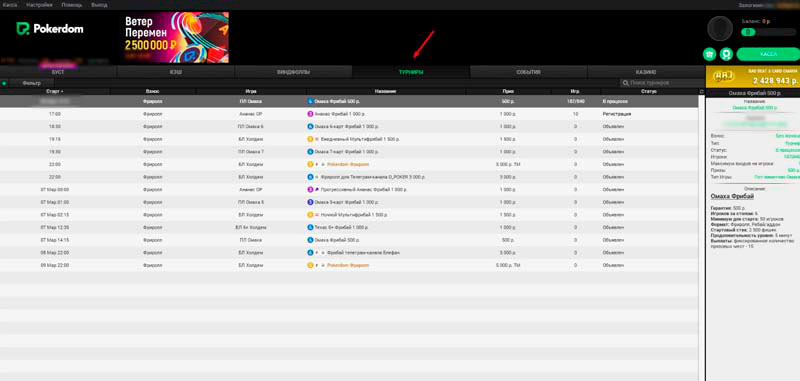Click the green shop icon beside Касса
The image size is (800, 381).
(709, 54)
